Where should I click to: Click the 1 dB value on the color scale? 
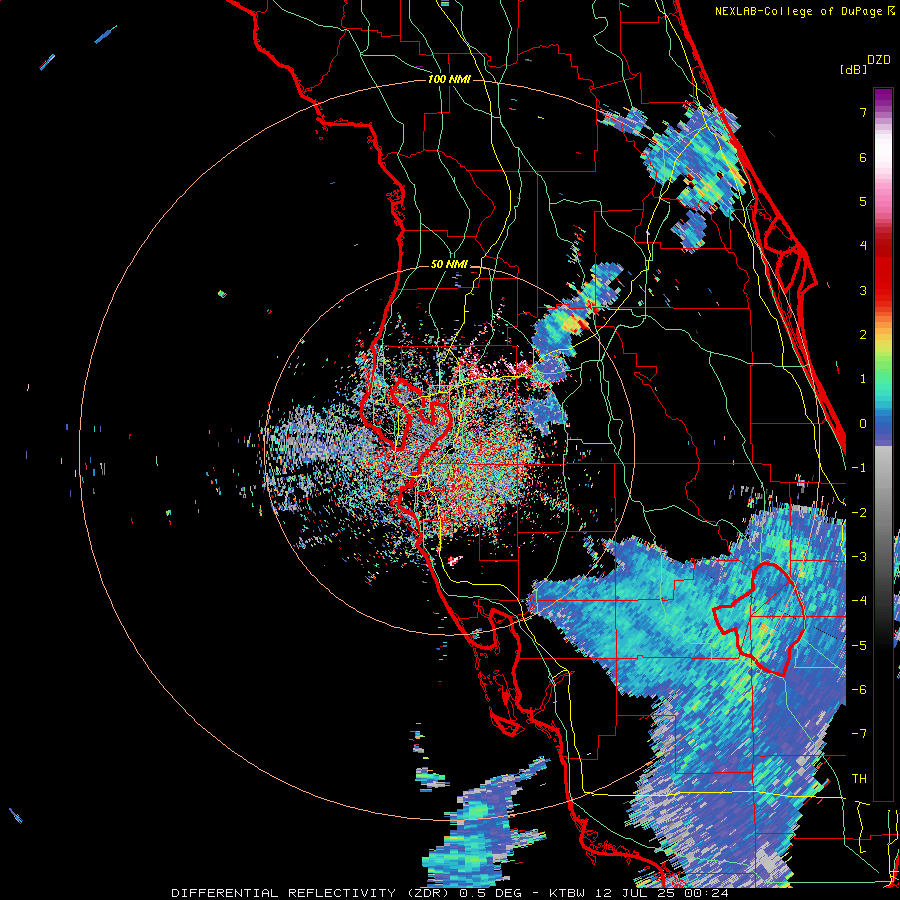pyautogui.click(x=863, y=379)
